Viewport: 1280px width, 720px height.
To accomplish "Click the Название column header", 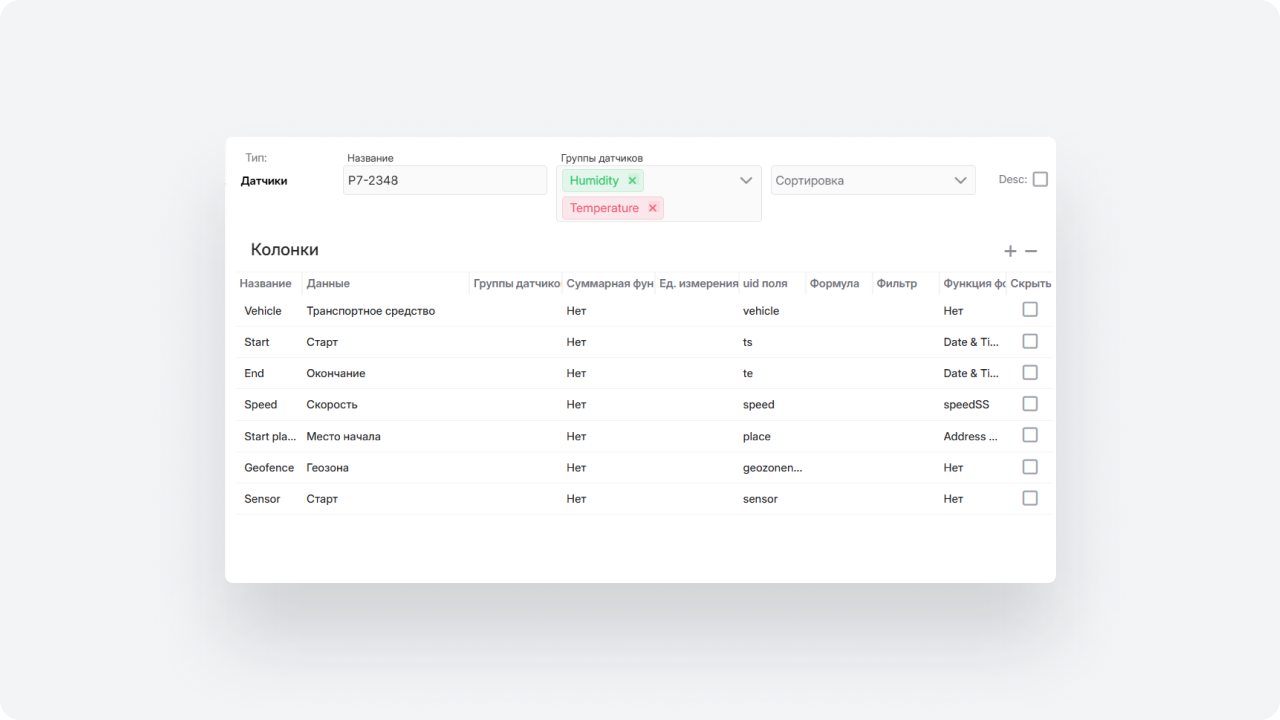I will [x=266, y=284].
